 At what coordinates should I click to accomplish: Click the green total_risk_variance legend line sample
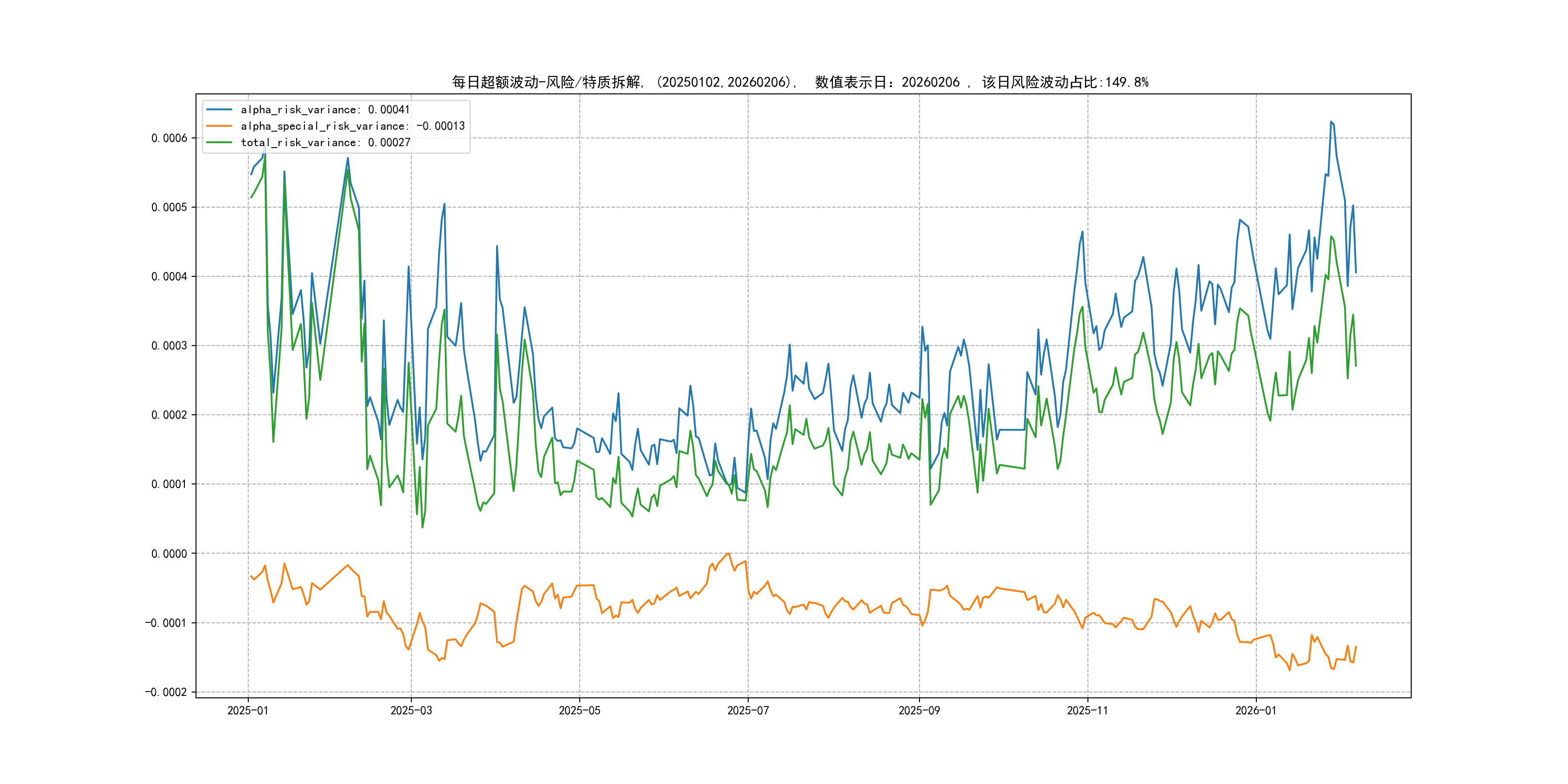click(x=219, y=142)
